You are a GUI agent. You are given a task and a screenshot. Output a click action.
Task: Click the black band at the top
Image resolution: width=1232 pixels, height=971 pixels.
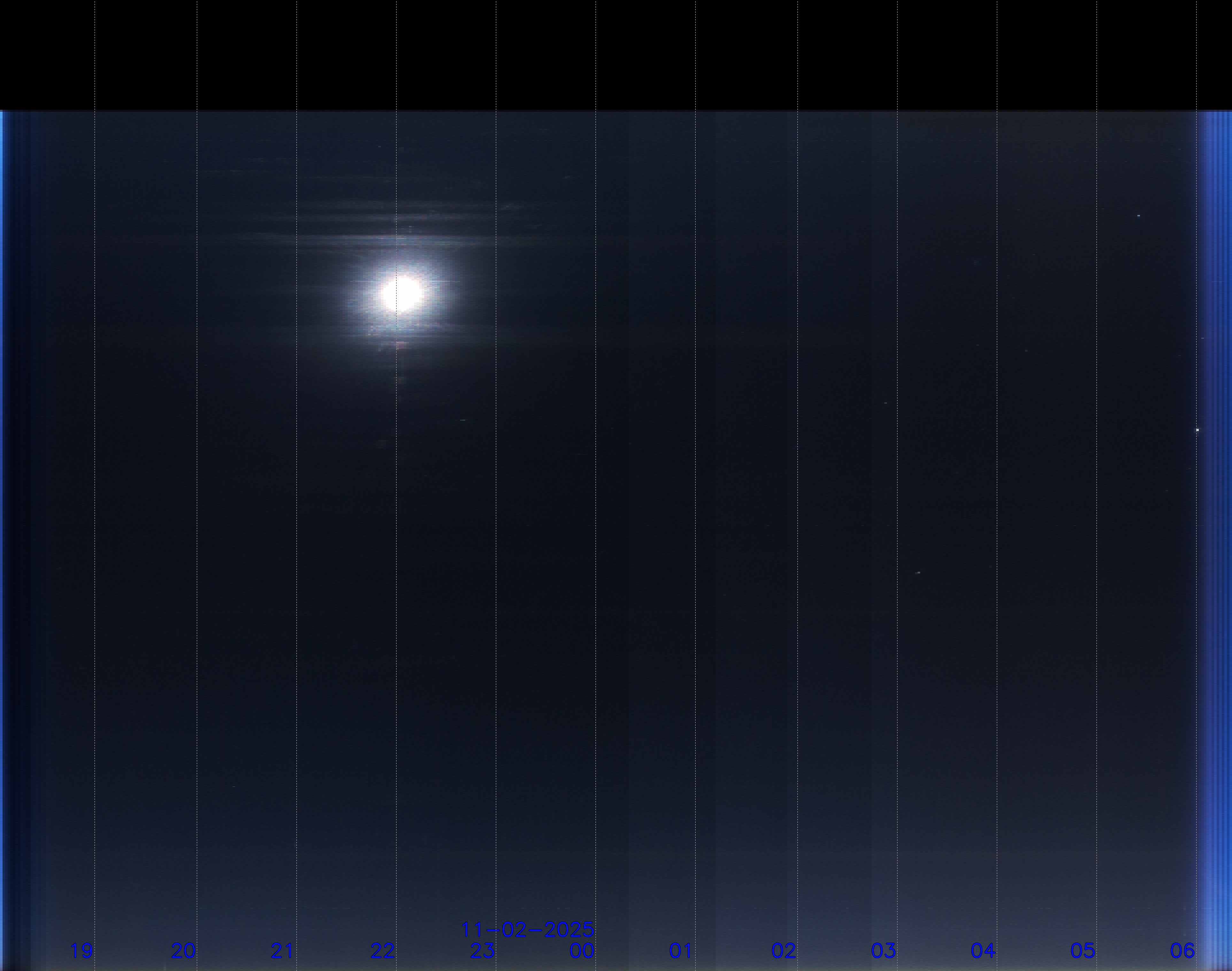point(616,54)
